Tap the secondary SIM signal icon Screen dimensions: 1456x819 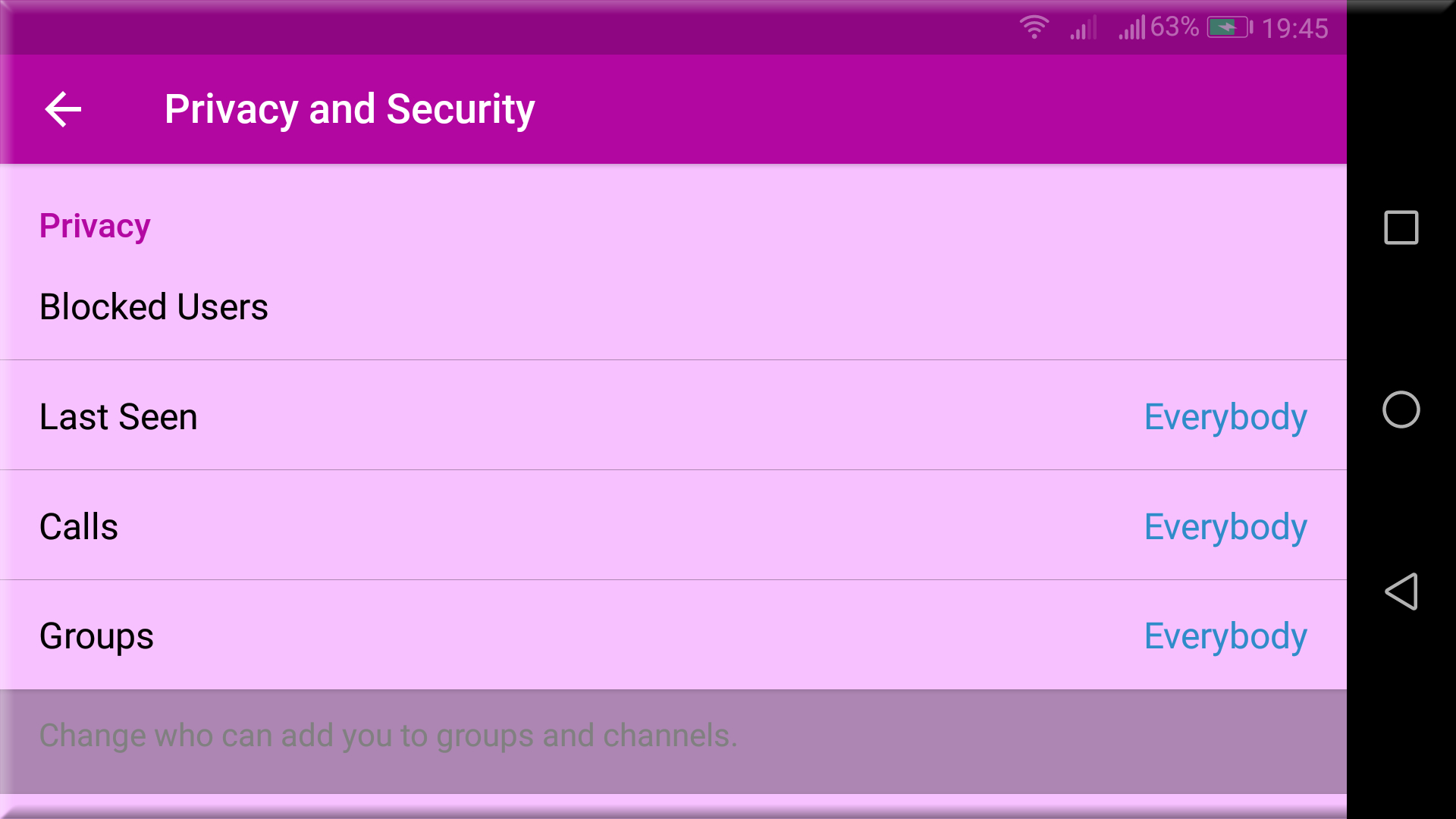point(1131,28)
